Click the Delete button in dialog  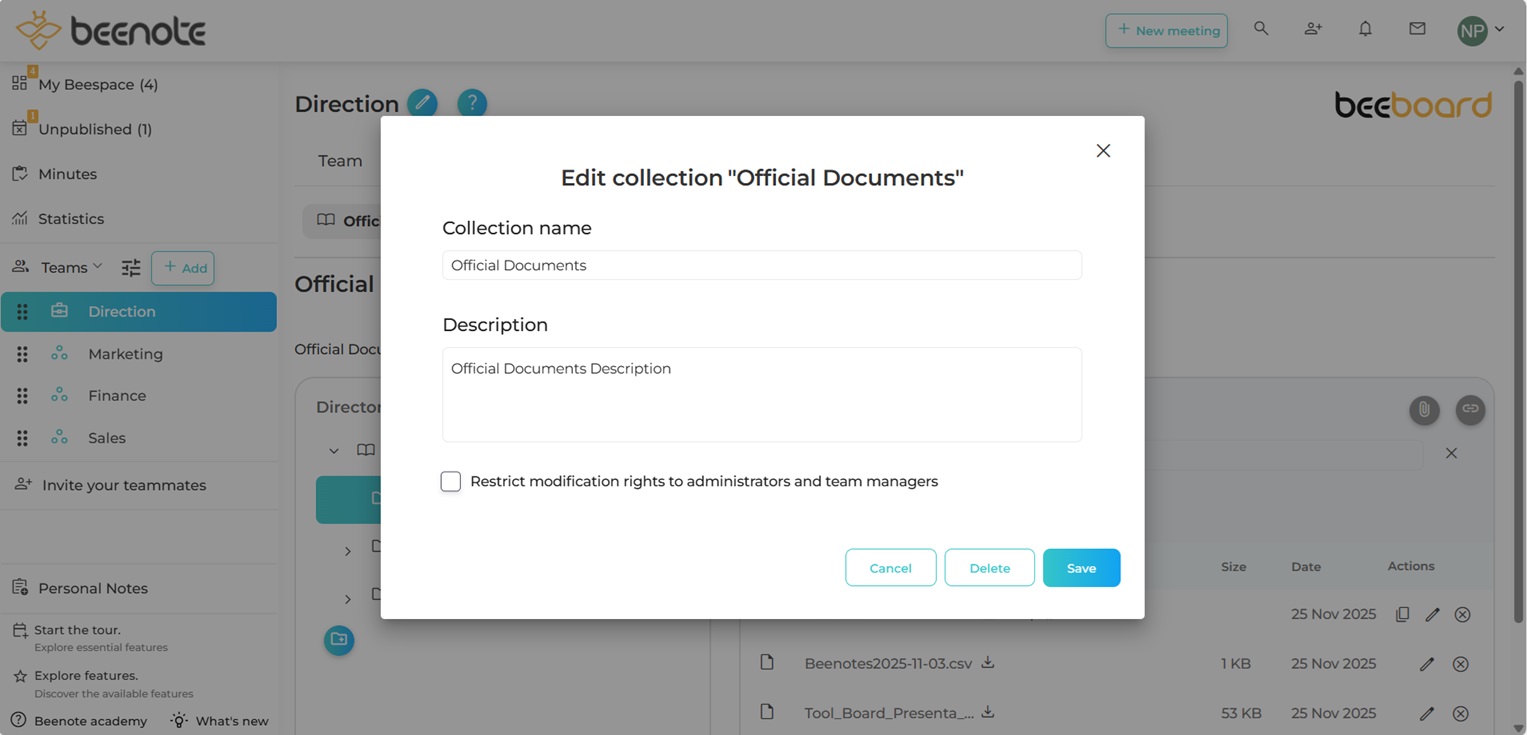[989, 568]
